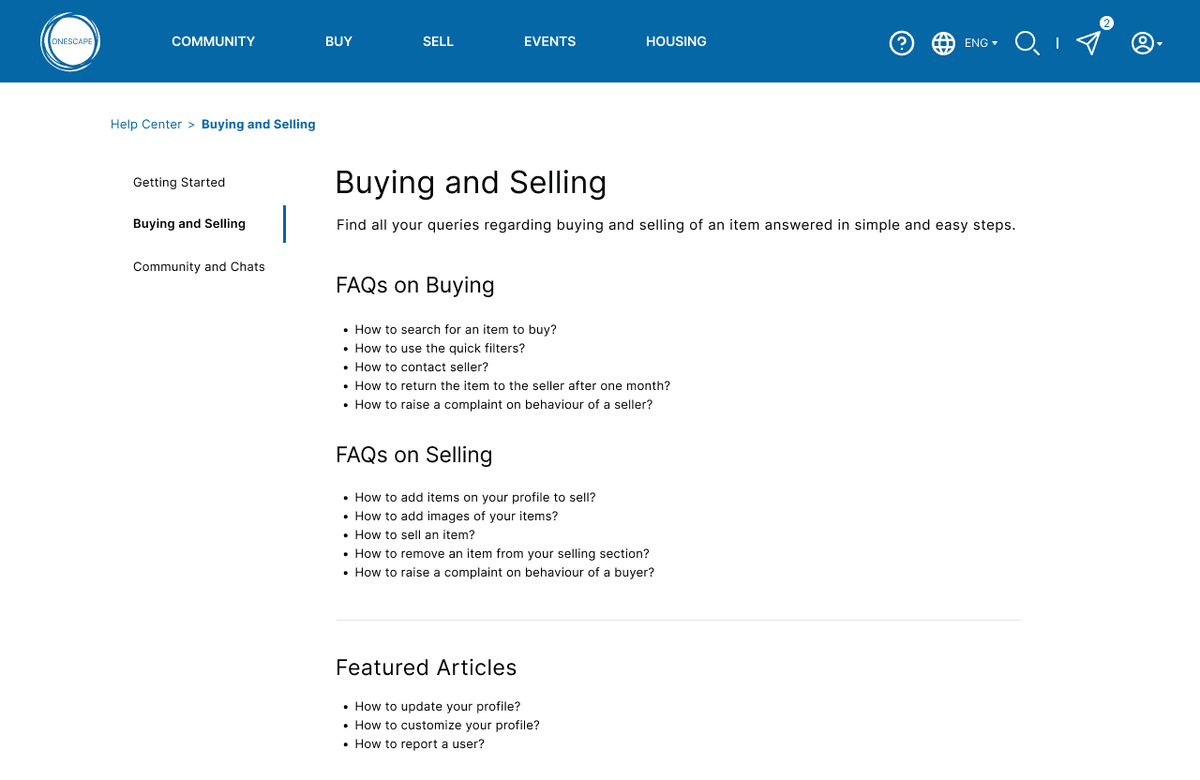Open the help question mark icon
1200x780 pixels.
pyautogui.click(x=902, y=43)
